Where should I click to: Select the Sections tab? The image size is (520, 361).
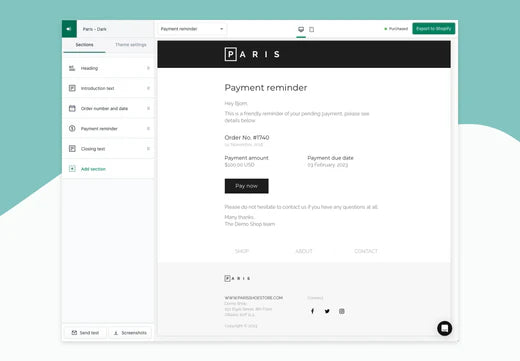[84, 45]
